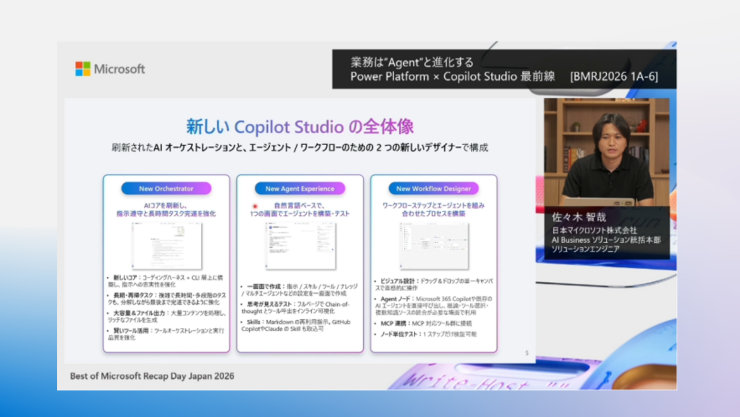
Task: Select the New Orchestrator pill label
Action: click(x=166, y=188)
